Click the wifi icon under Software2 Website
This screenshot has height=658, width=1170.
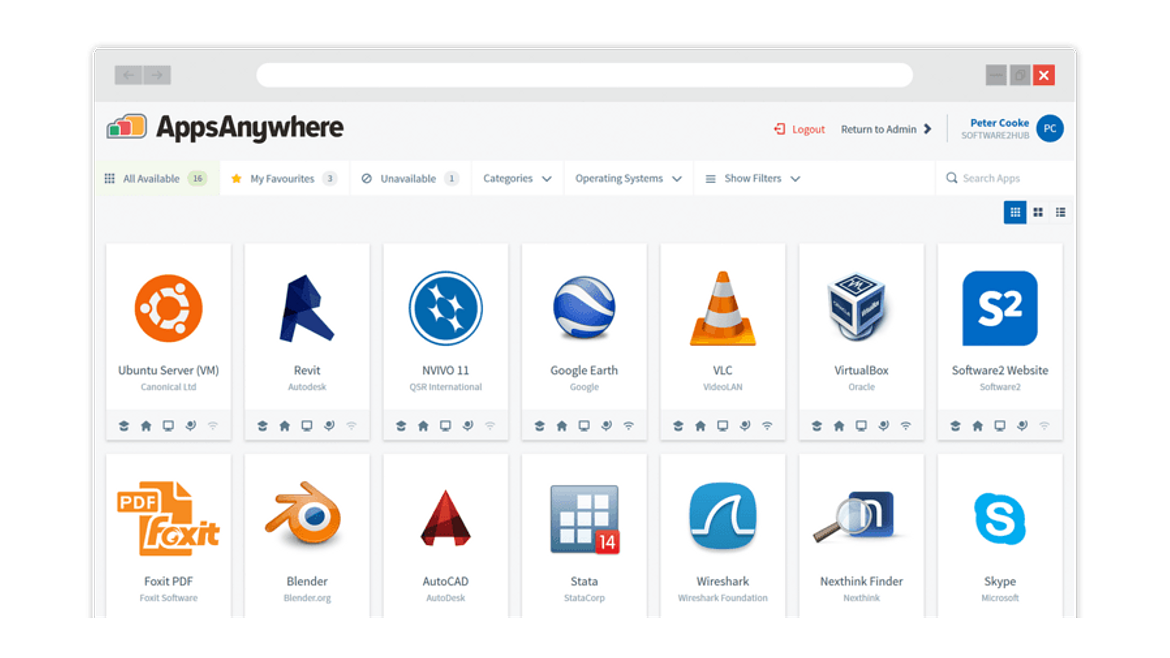pyautogui.click(x=1044, y=426)
